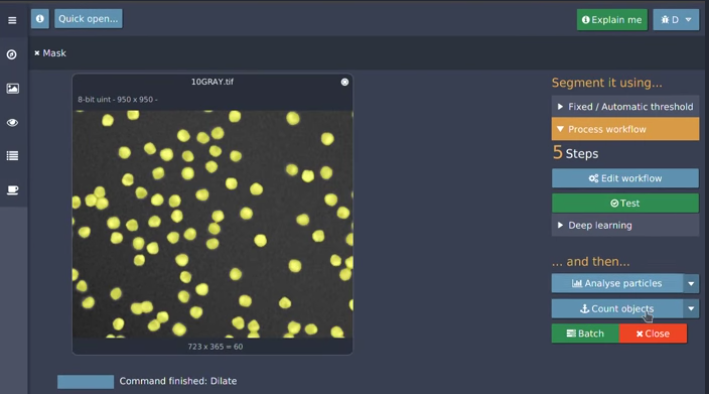Close the 10GRAY.tif image panel
709x394 pixels.
tap(345, 82)
